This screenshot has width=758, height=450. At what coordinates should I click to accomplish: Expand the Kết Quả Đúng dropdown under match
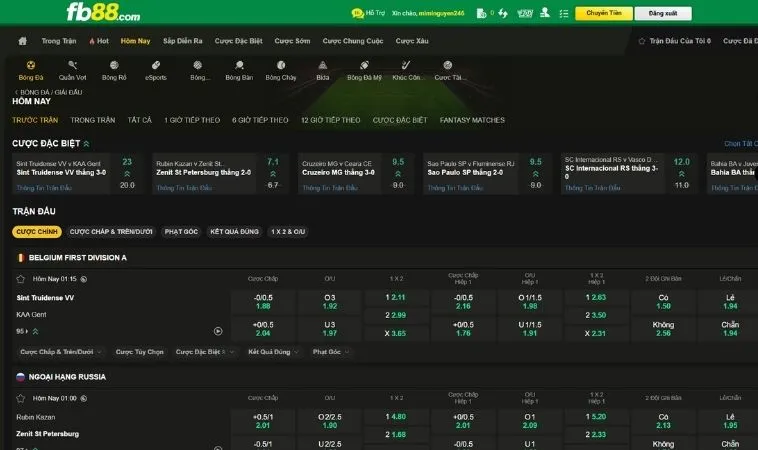[273, 352]
